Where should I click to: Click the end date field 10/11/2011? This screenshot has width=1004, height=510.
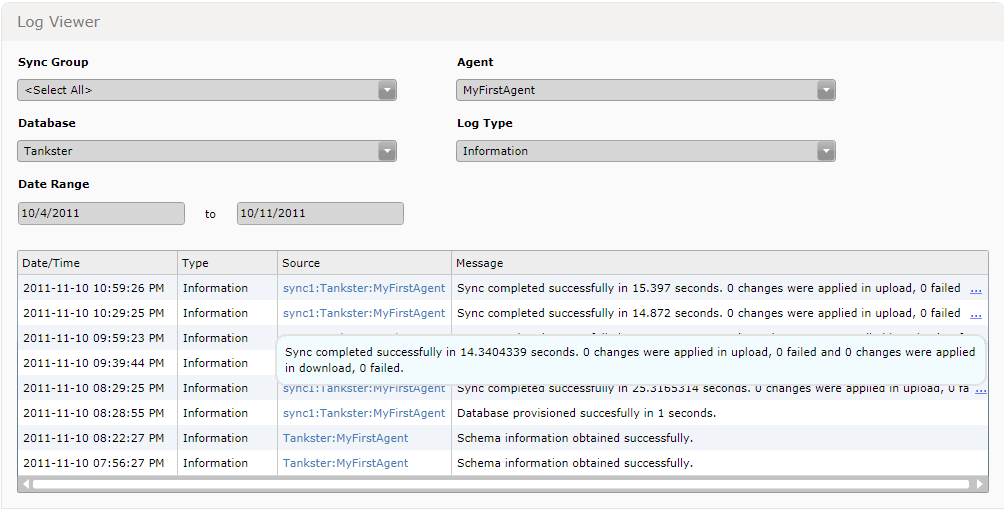pyautogui.click(x=320, y=213)
